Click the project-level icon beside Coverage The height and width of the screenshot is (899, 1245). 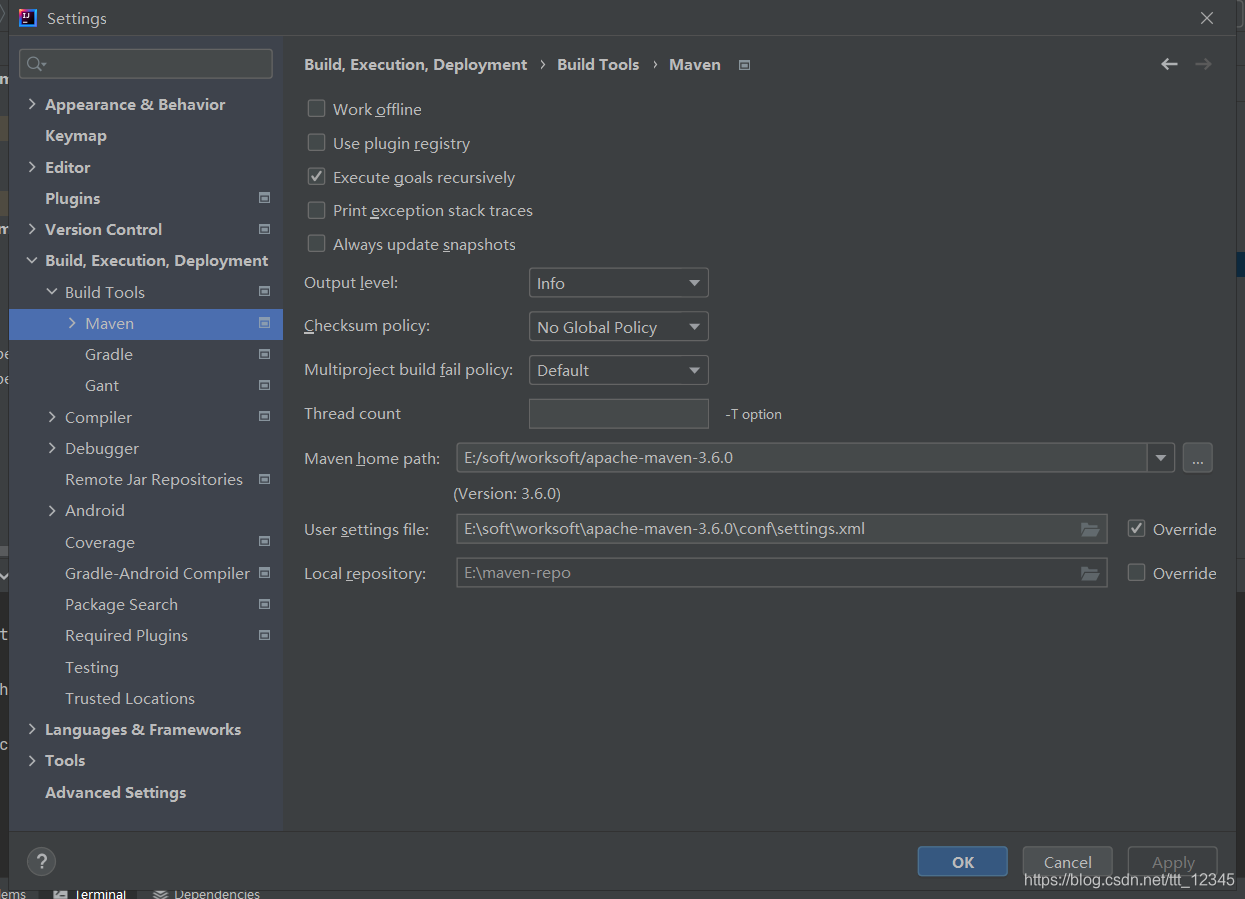point(264,542)
